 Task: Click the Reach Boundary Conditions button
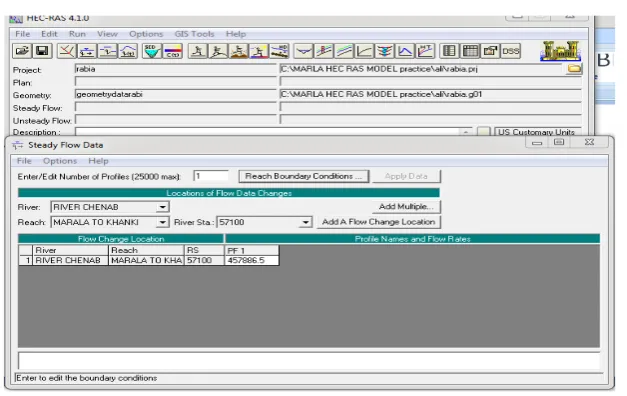click(304, 176)
